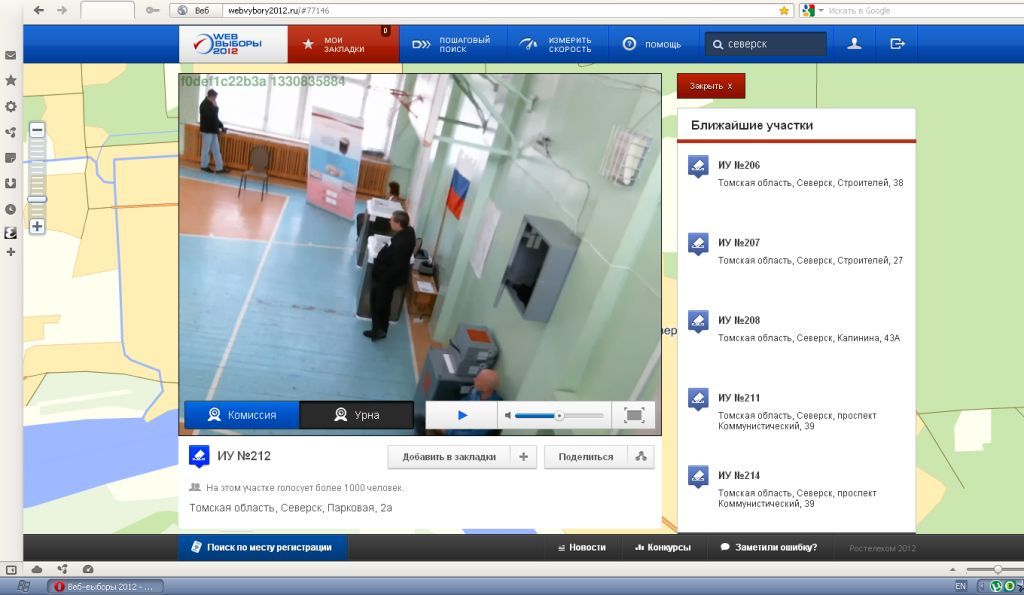
Task: Switch the camera view to Урна
Action: point(357,415)
